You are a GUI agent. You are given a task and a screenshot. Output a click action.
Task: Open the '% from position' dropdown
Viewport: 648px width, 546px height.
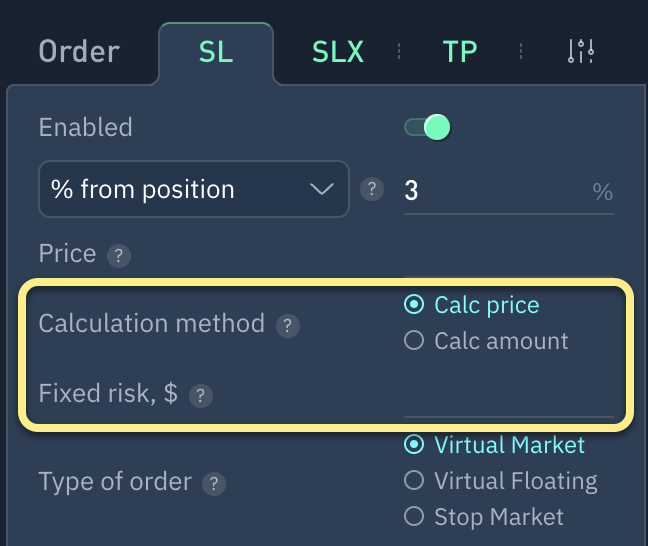click(193, 189)
